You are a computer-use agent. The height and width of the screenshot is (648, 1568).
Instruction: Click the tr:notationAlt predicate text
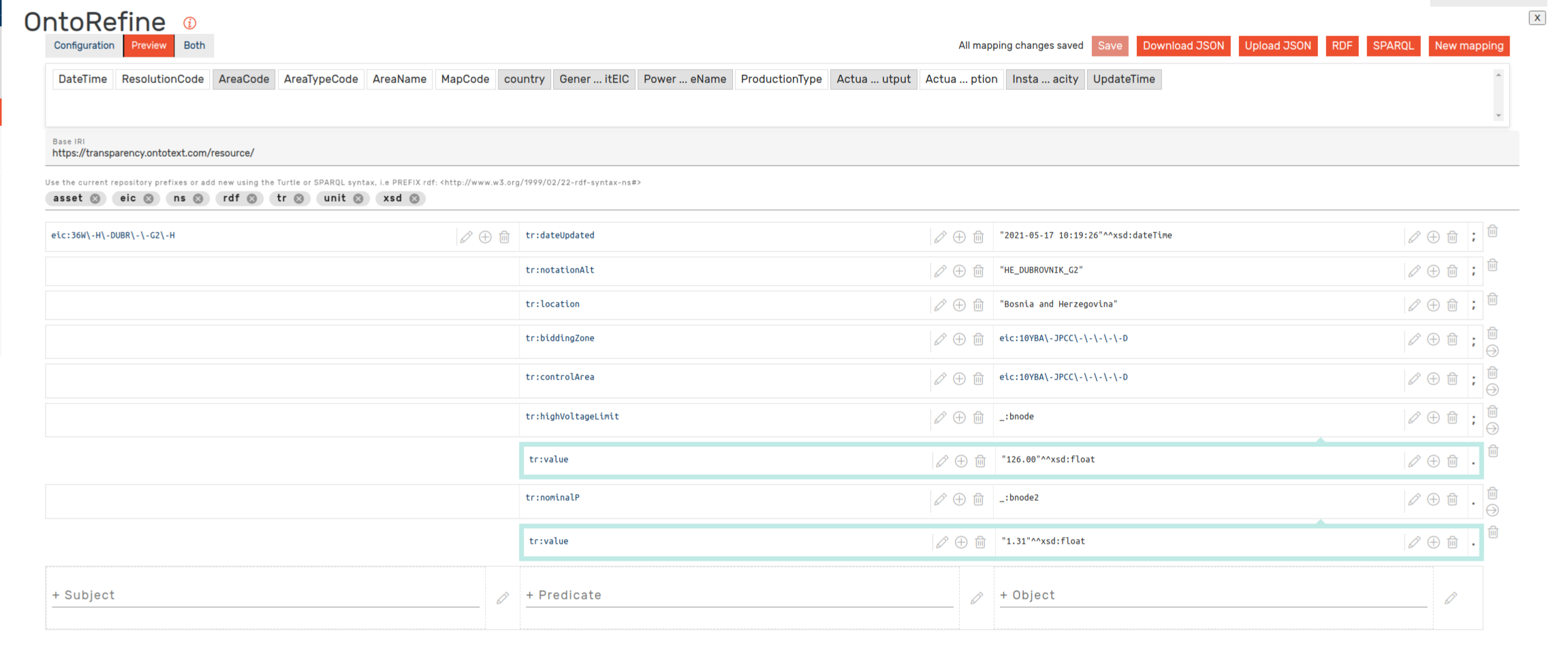[560, 270]
